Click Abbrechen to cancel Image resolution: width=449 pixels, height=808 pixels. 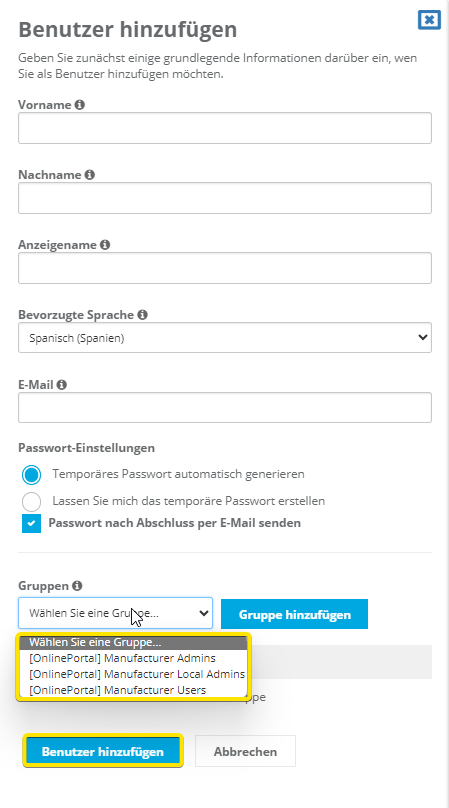coord(245,751)
